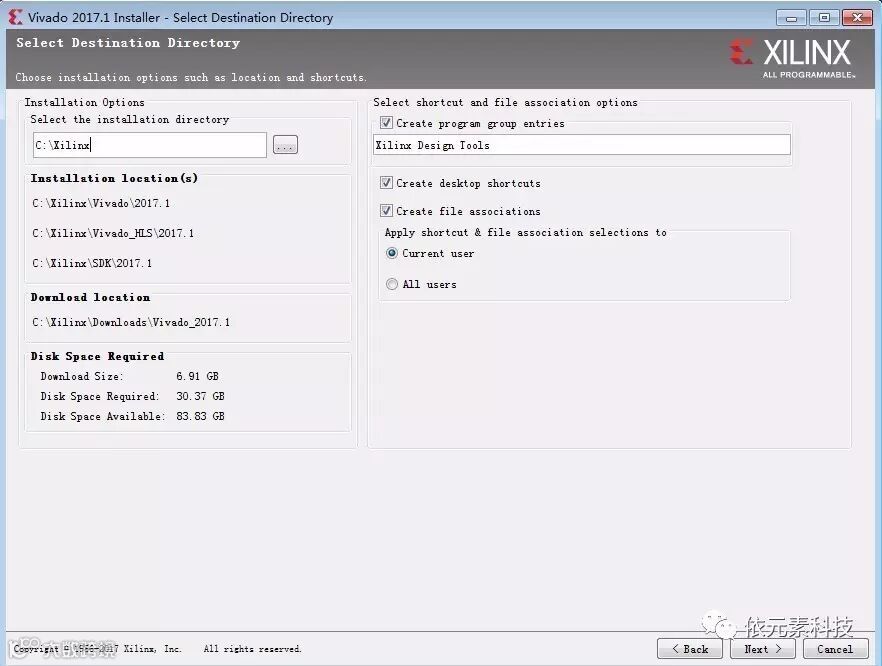This screenshot has height=666, width=882.
Task: Select the C:\Xilinx\Vivado\2017.1 location text
Action: pyautogui.click(x=101, y=203)
